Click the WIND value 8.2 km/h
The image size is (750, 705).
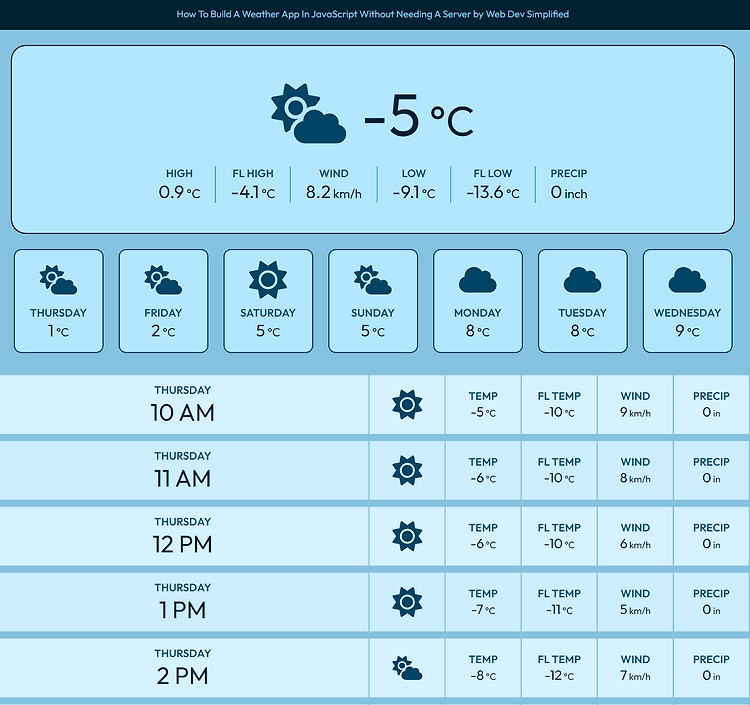(333, 192)
